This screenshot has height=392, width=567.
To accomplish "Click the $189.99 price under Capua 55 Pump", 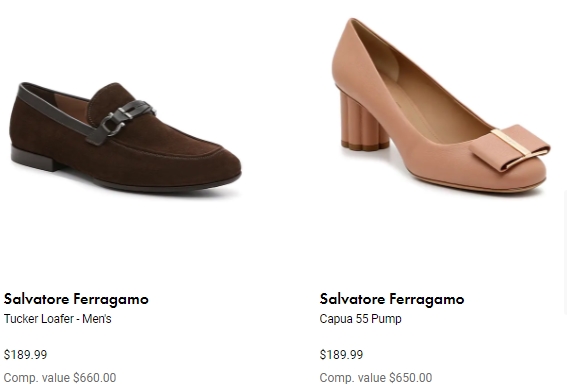I will [341, 354].
